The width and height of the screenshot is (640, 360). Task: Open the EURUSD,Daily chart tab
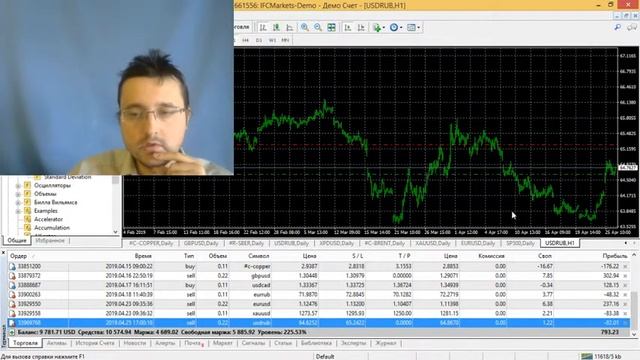point(478,243)
